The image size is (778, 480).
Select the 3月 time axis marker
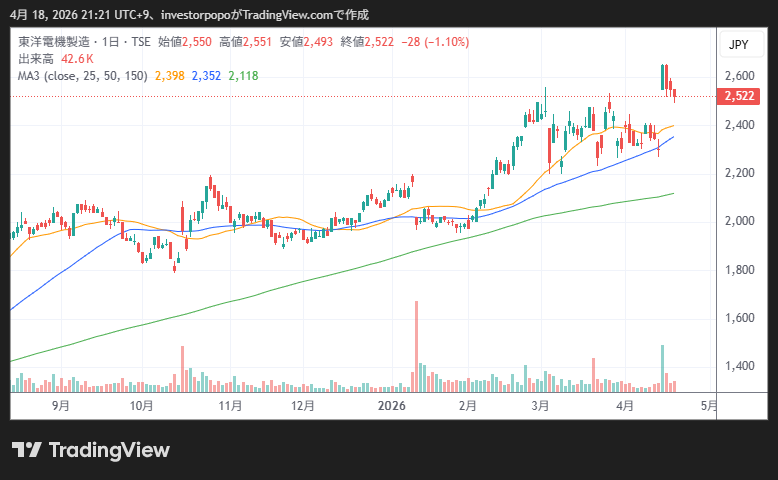coord(541,406)
